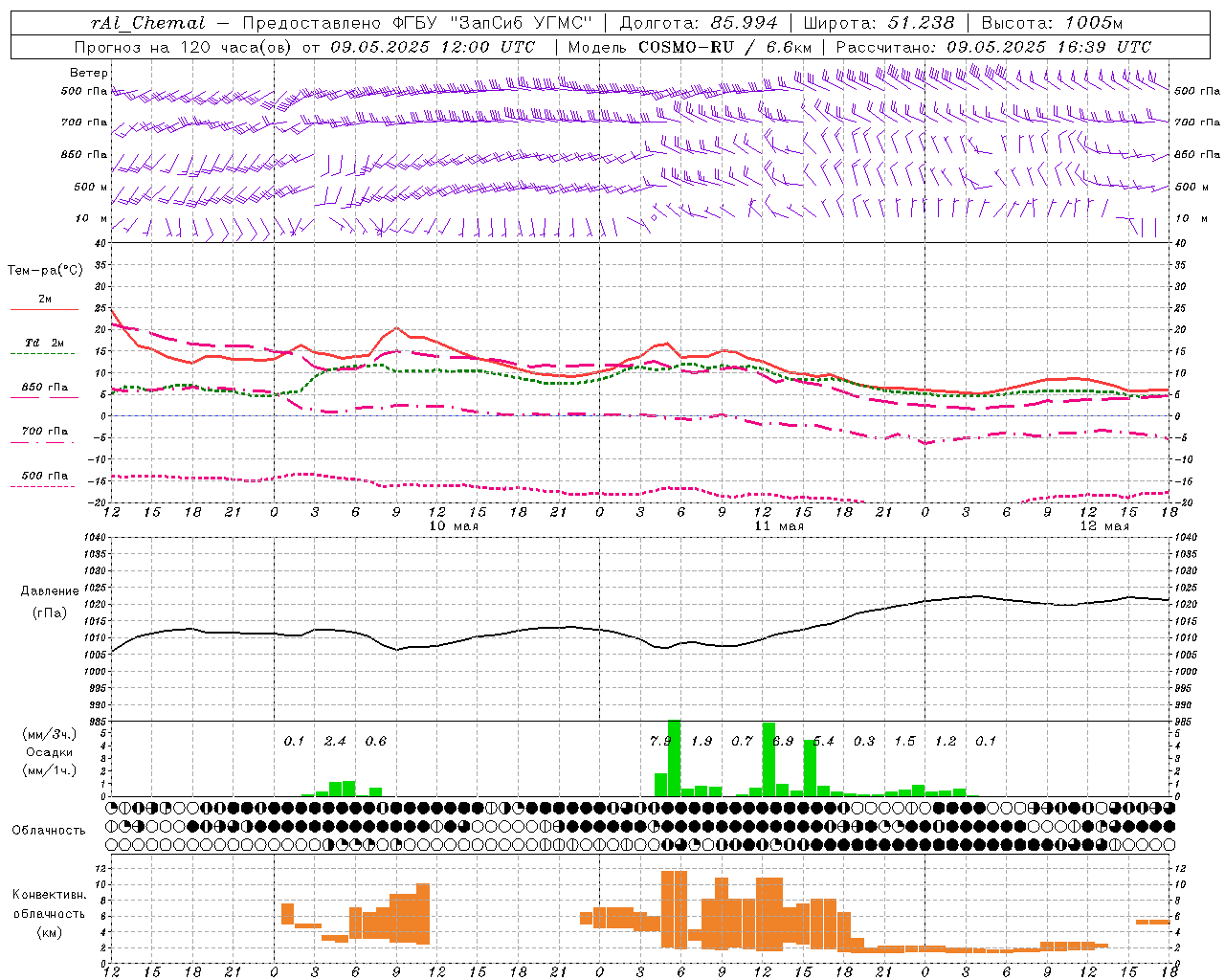The image size is (1225, 980).
Task: Click the Ветер wind panel label
Action: click(x=89, y=73)
